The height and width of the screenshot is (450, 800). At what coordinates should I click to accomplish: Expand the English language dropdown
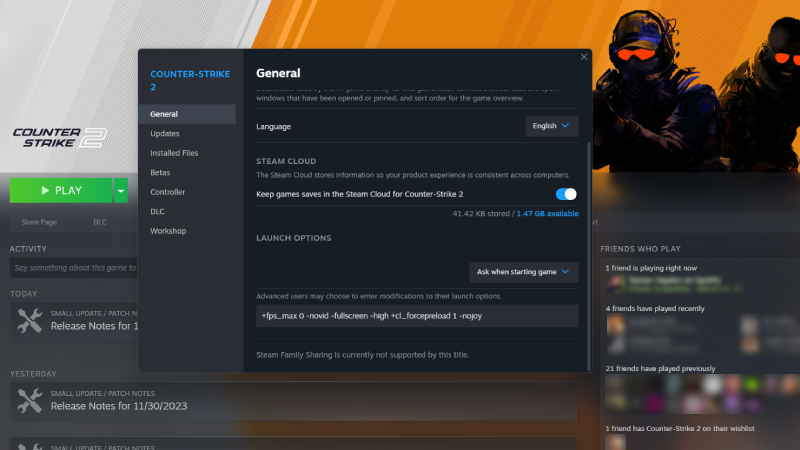click(552, 126)
